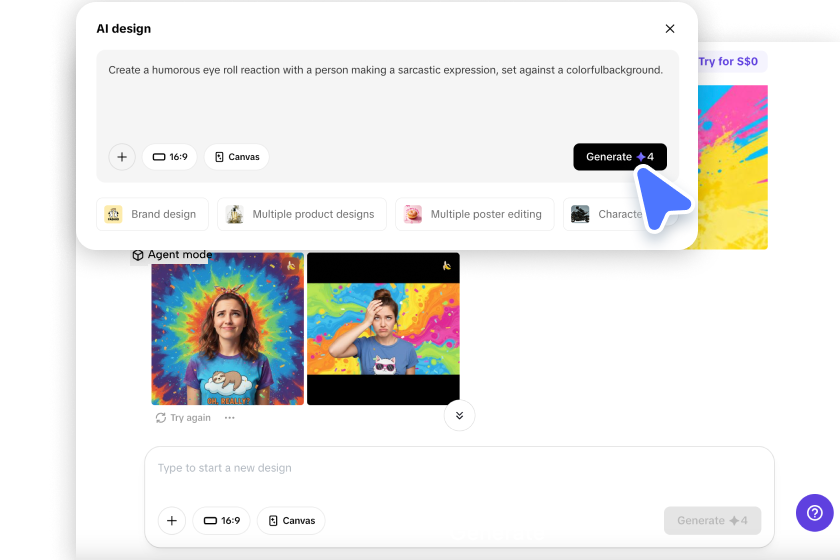Viewport: 840px width, 560px height.
Task: Click the Agent mode label
Action: (180, 255)
